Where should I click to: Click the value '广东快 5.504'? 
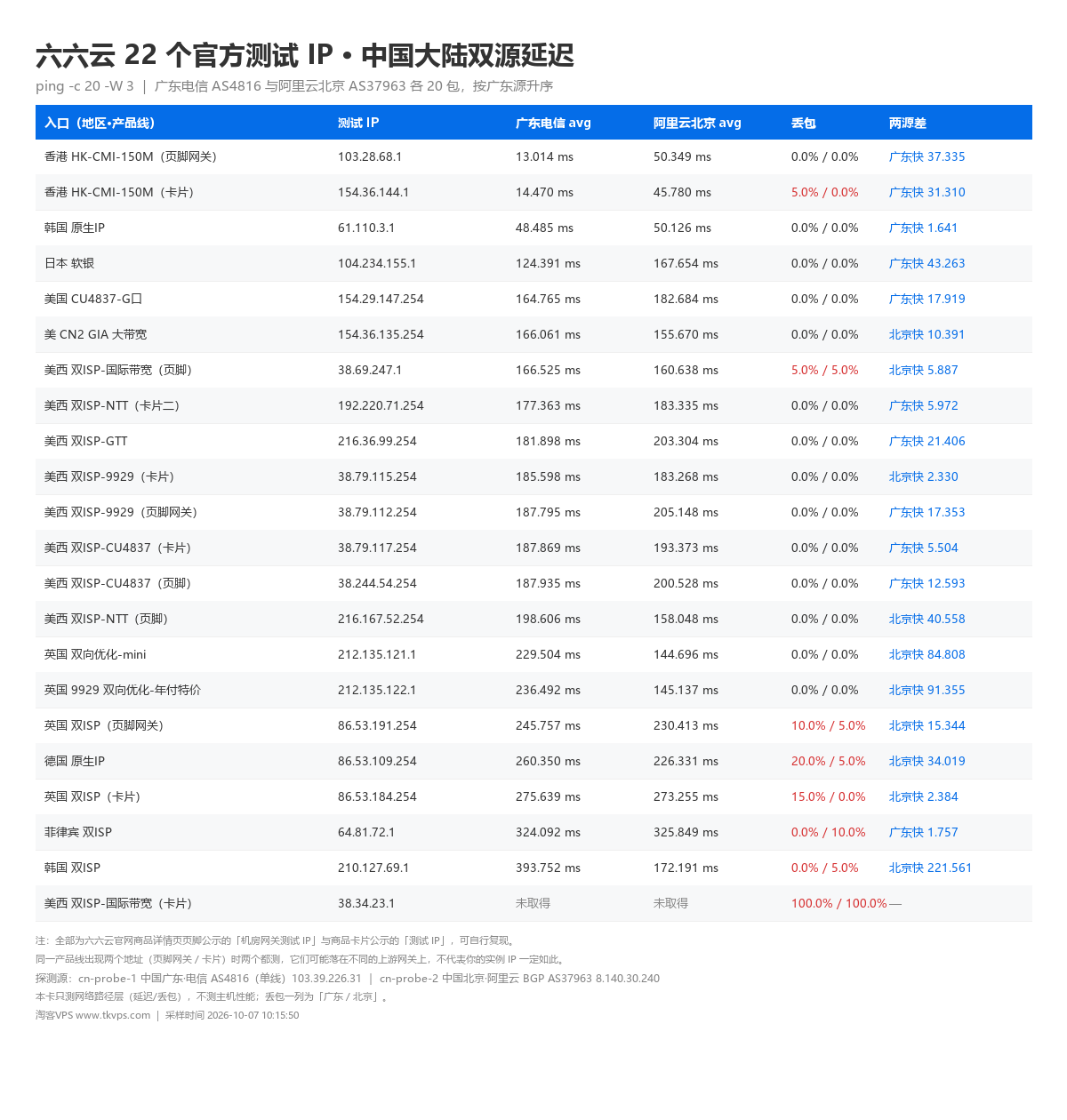pyautogui.click(x=923, y=548)
